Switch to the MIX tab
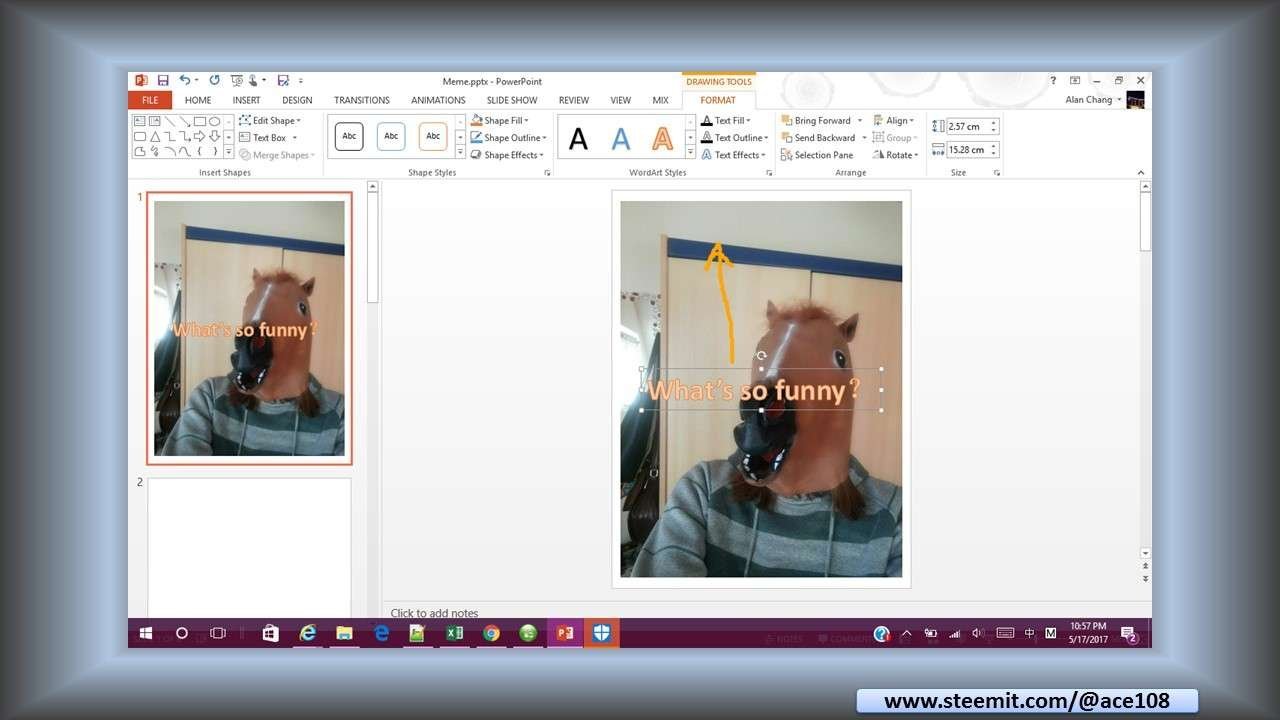Image resolution: width=1280 pixels, height=720 pixels. tap(660, 100)
